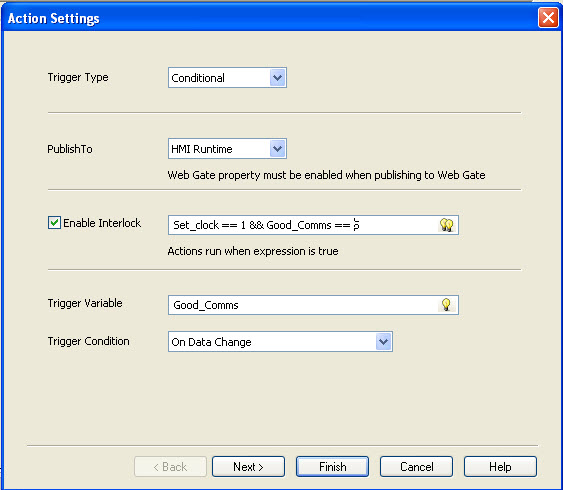Select the HMI Runtime combo box
Screen dimensions: 563x490
(x=227, y=149)
